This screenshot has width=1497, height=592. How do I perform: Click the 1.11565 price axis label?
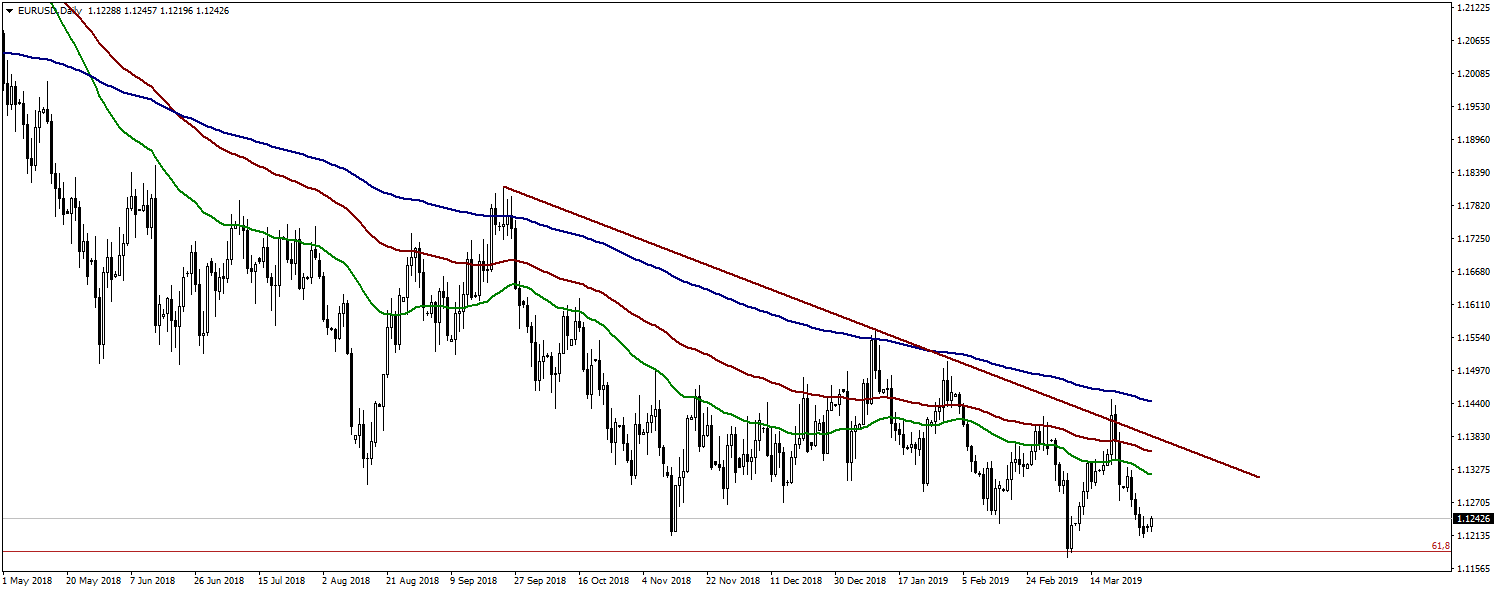point(1472,568)
